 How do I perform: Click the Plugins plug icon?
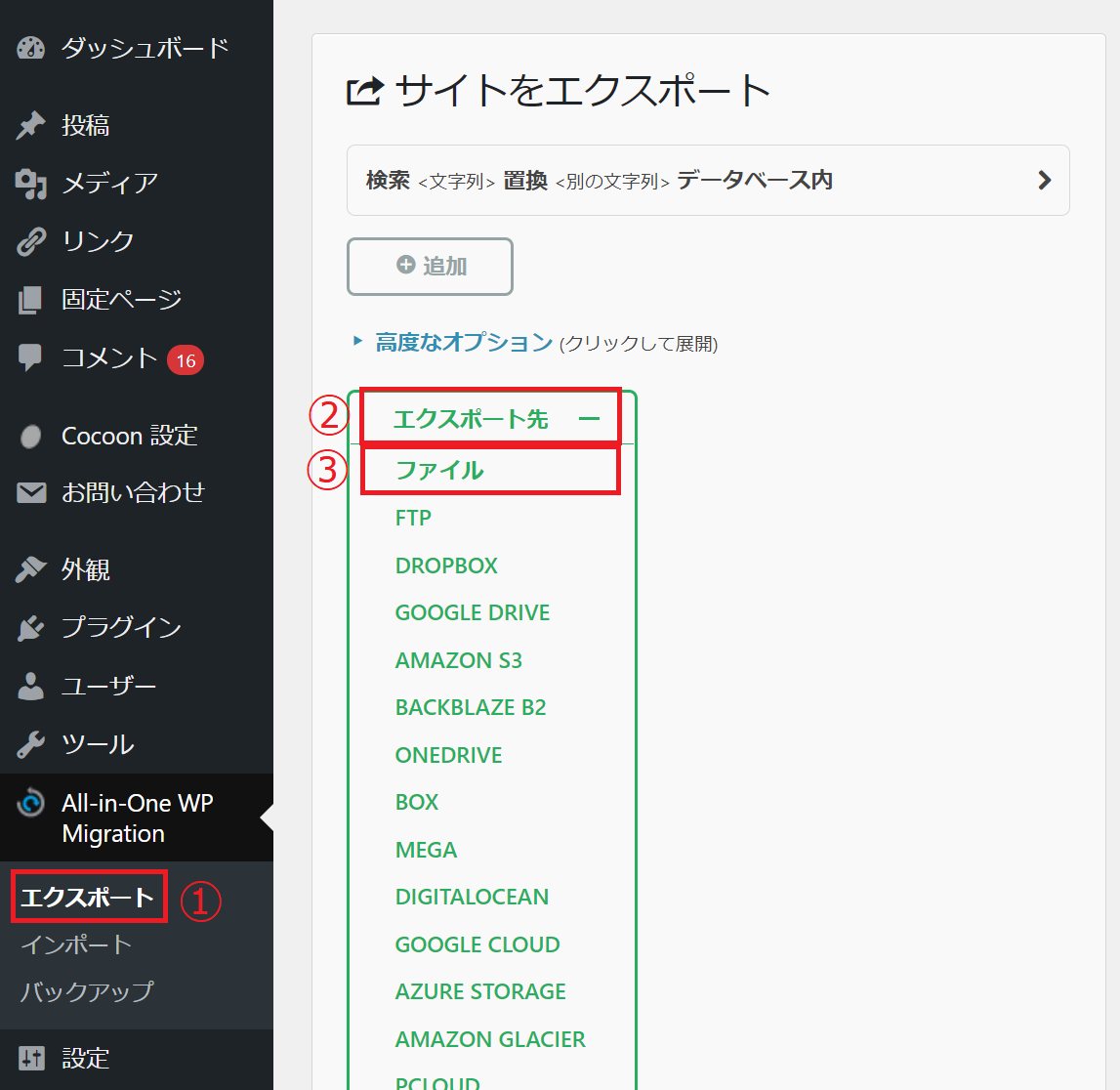30,628
